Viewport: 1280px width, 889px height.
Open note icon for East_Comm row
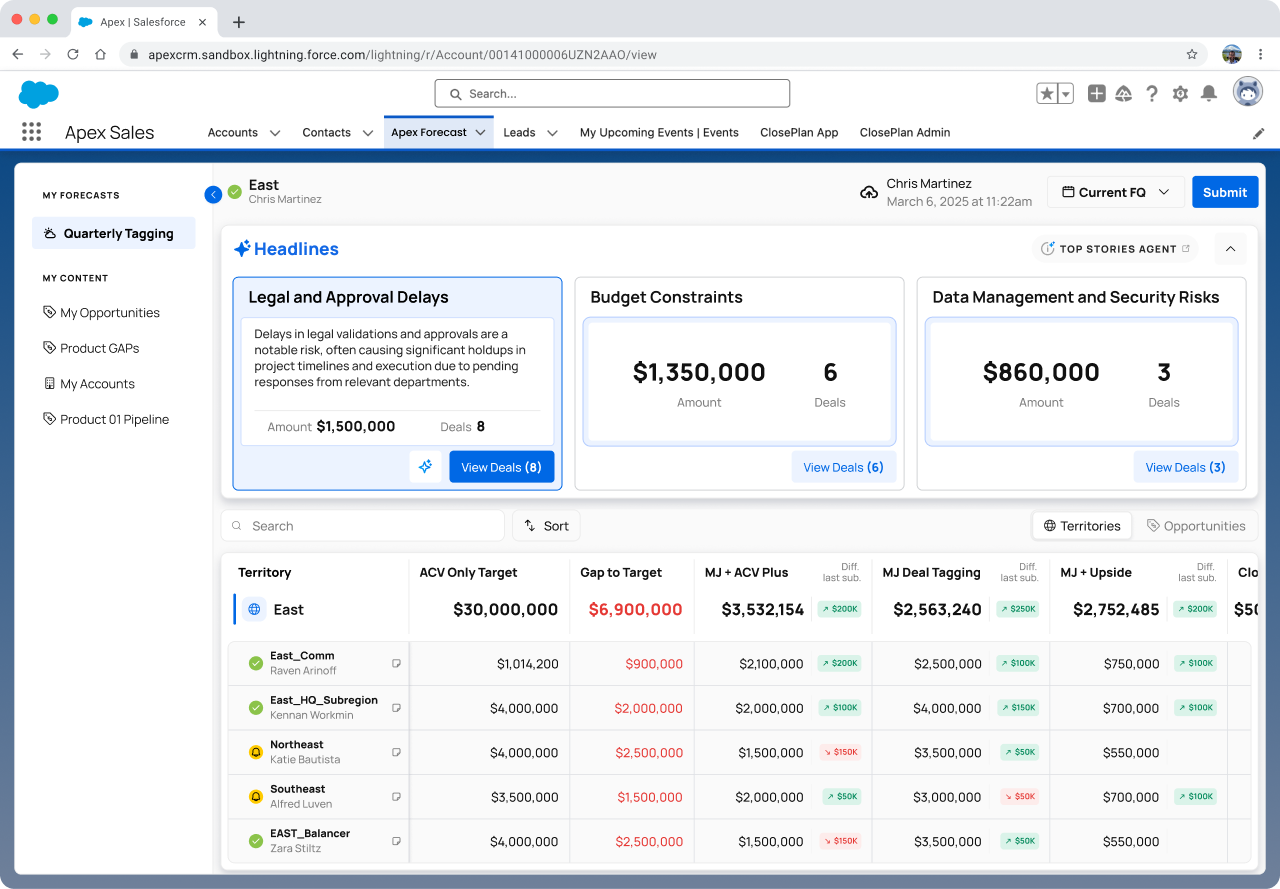(x=396, y=663)
